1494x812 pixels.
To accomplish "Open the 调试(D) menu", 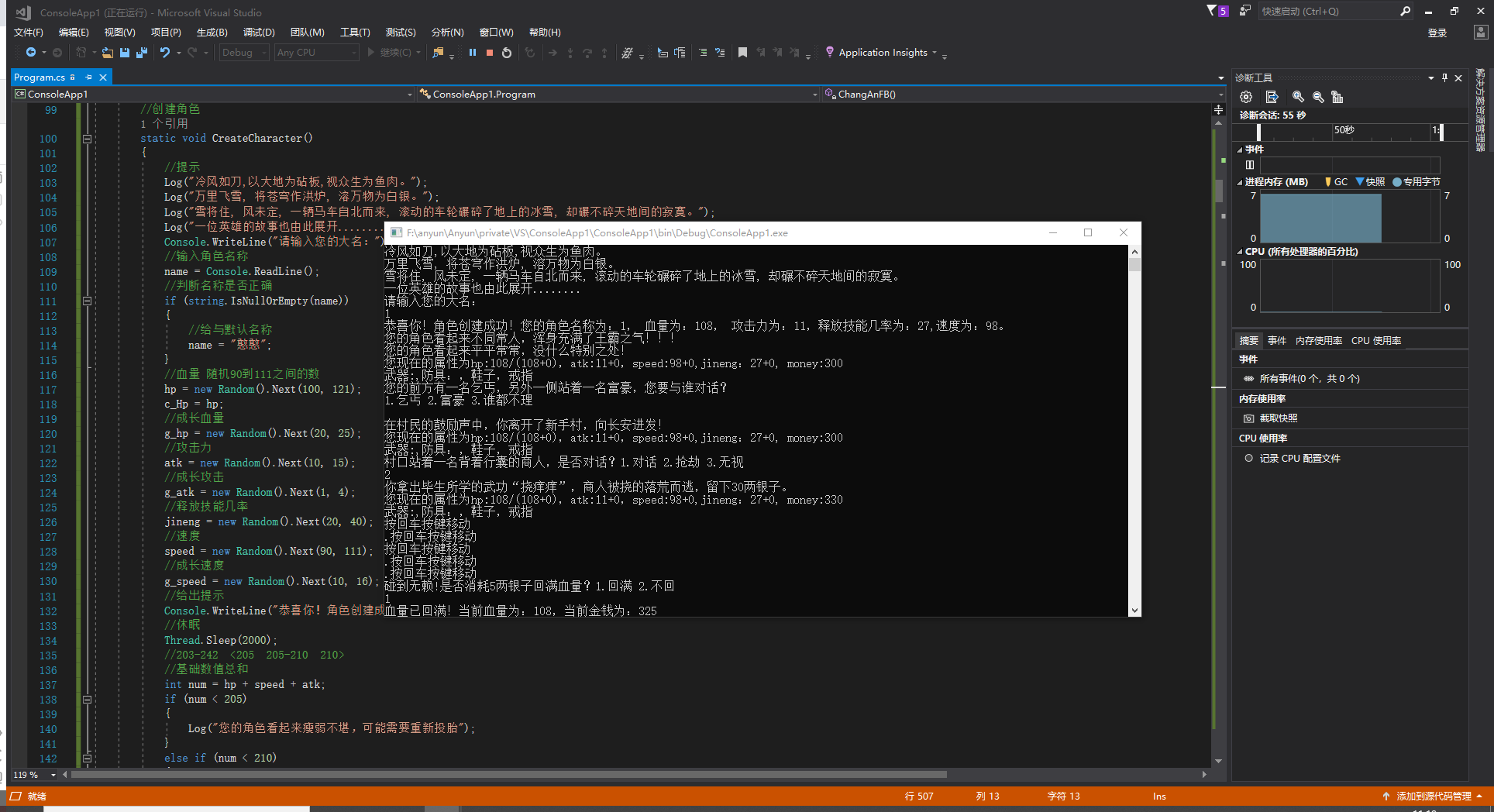I will (259, 32).
